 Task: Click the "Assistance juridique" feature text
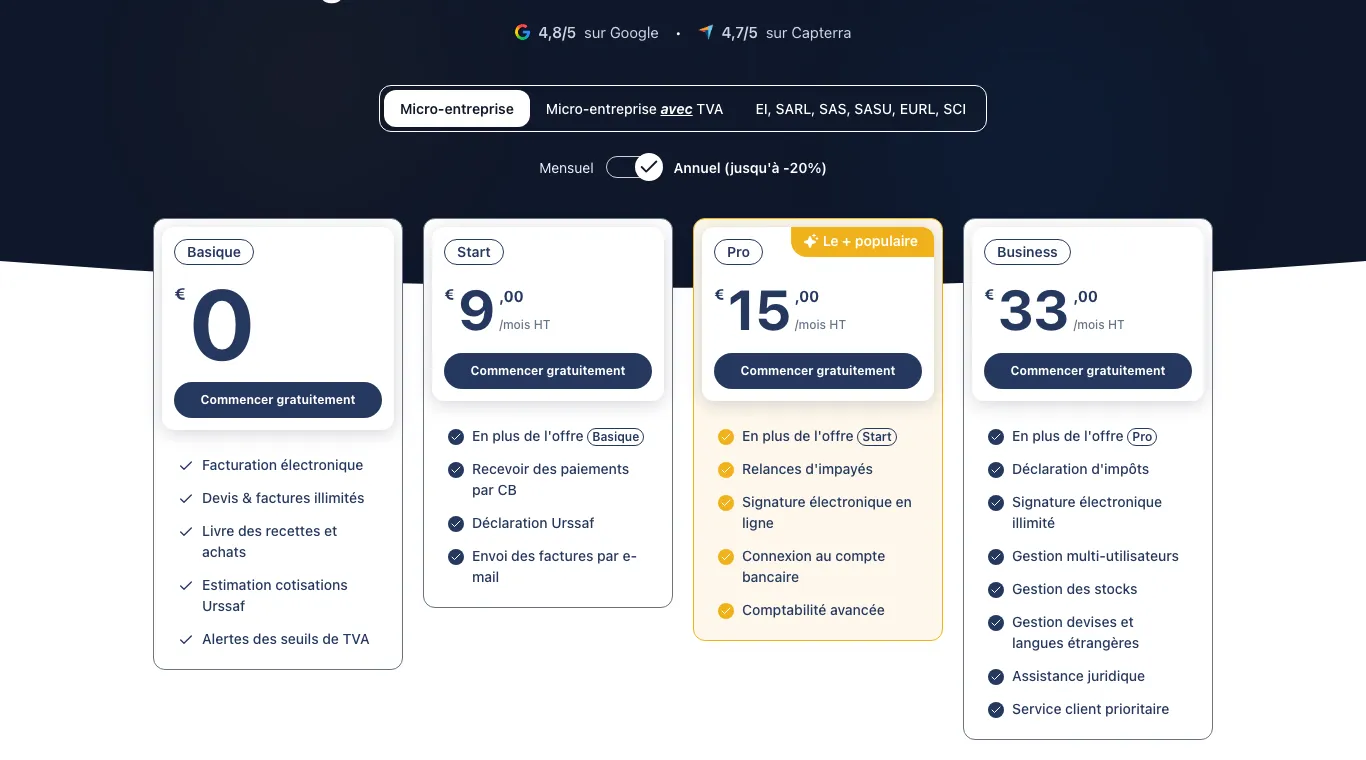pyautogui.click(x=1078, y=676)
